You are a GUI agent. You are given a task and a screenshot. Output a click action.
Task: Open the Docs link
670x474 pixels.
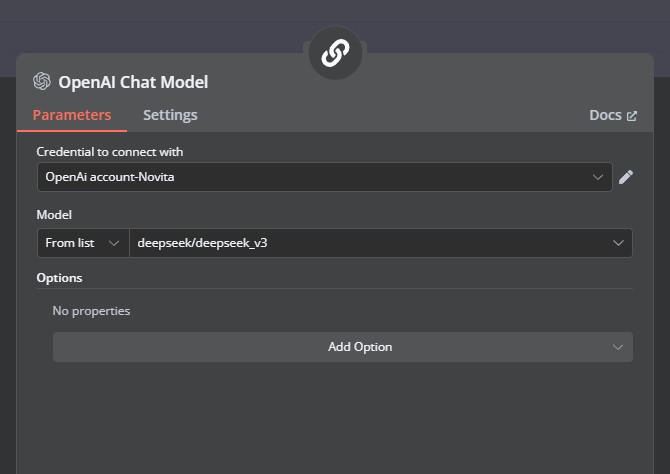(x=613, y=115)
